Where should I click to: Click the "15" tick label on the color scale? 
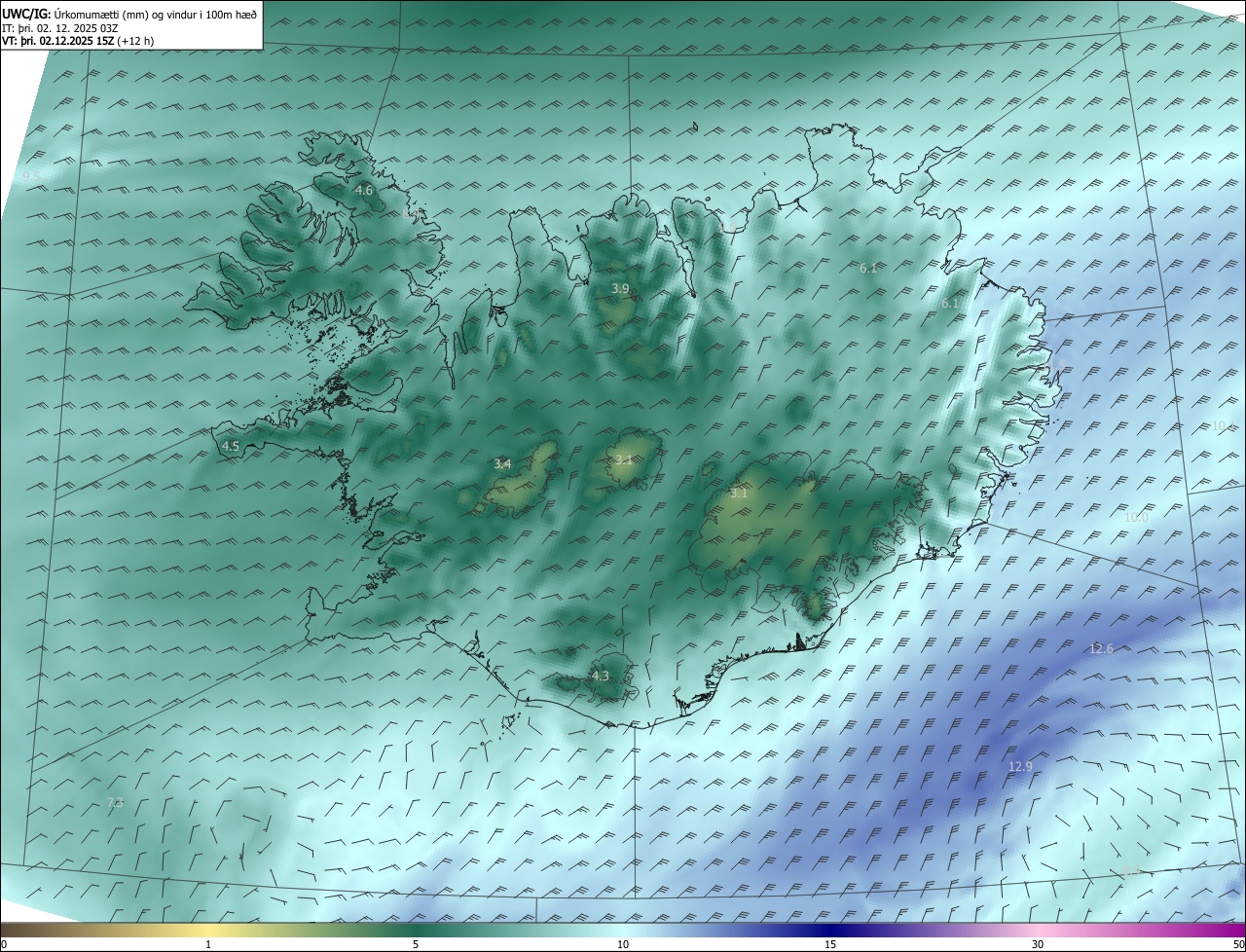click(x=830, y=944)
